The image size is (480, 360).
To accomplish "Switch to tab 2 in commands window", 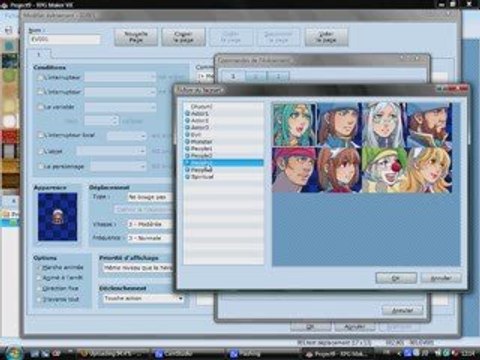I will [x=256, y=76].
